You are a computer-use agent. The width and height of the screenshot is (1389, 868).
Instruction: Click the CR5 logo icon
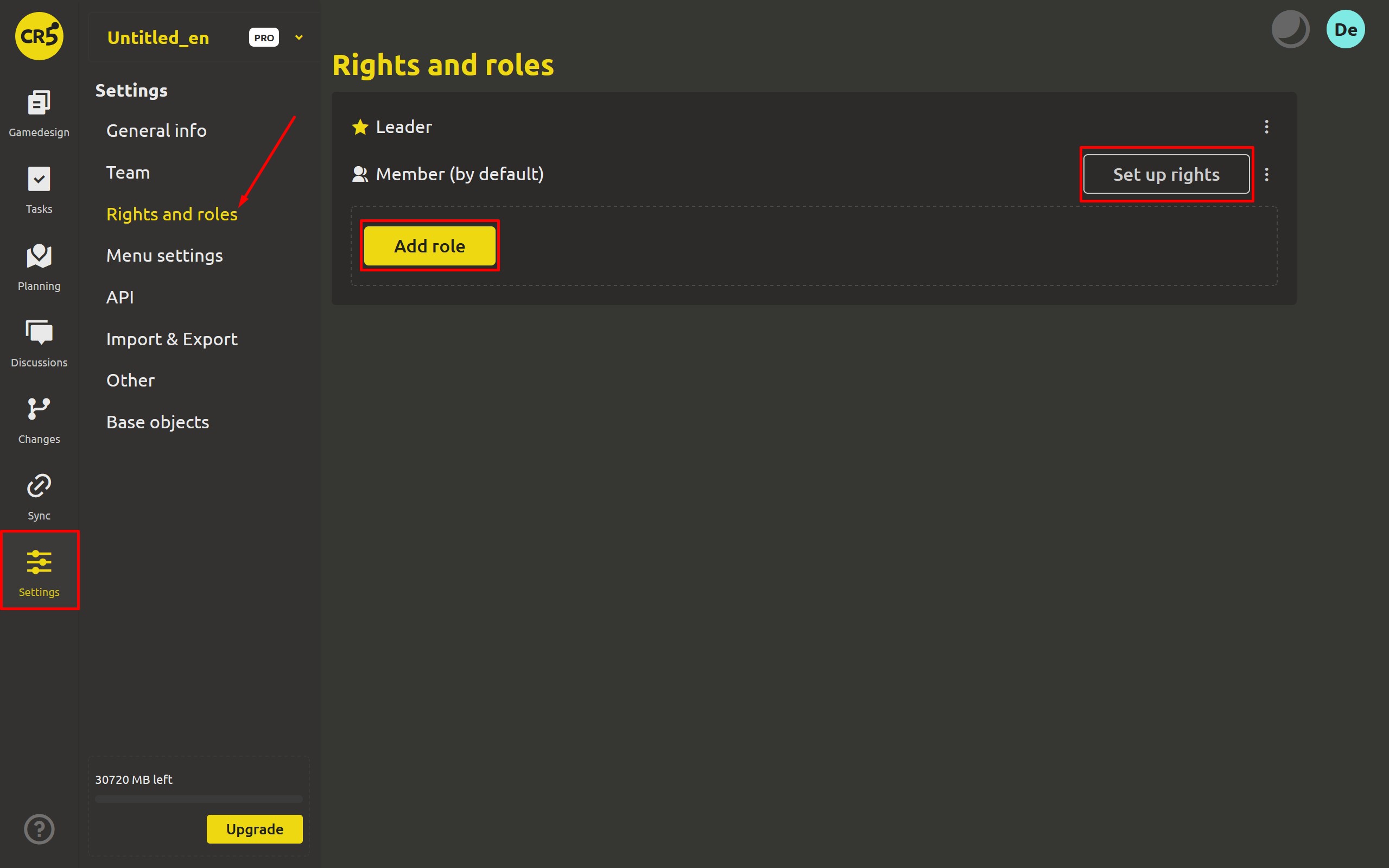[x=39, y=36]
